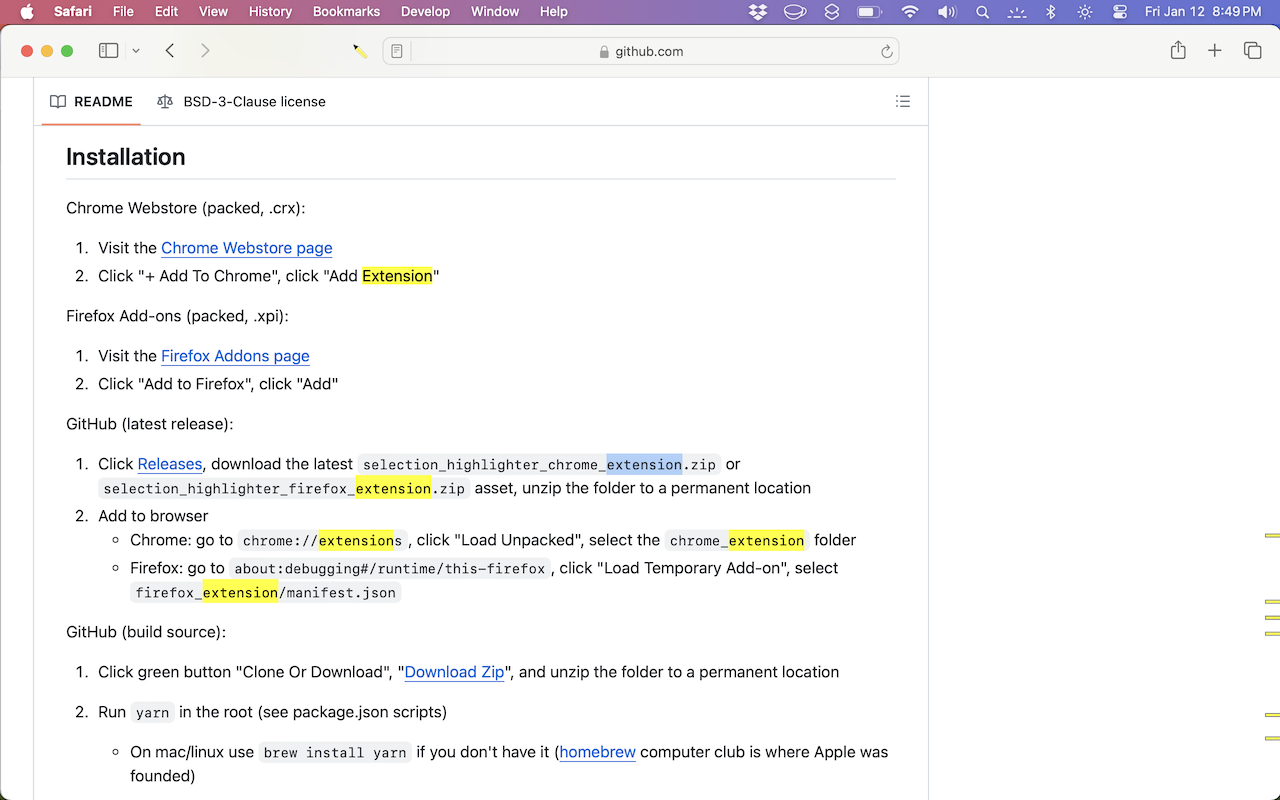Select the README tab
The width and height of the screenshot is (1280, 800).
pos(91,101)
